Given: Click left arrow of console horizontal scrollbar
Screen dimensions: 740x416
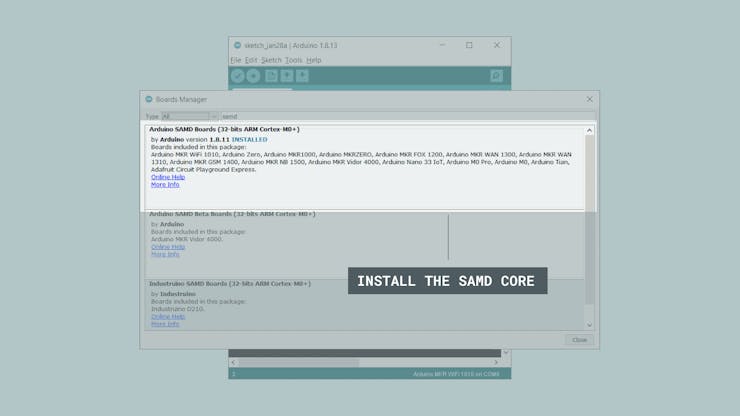Looking at the screenshot, I should pyautogui.click(x=233, y=362).
